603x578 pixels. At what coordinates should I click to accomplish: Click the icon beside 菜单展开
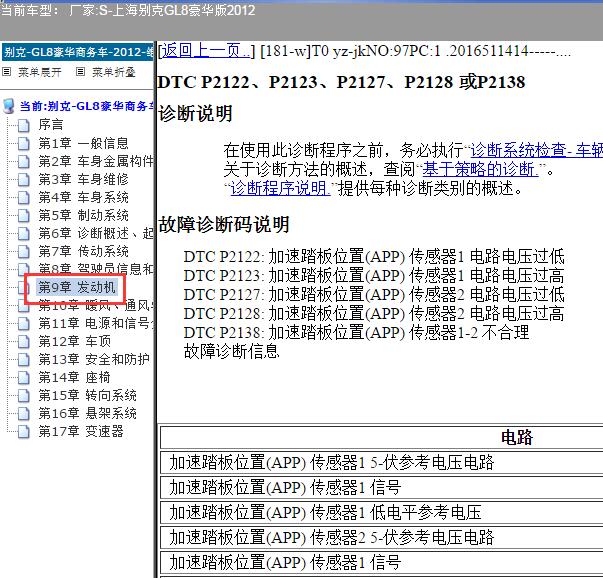coord(7,72)
